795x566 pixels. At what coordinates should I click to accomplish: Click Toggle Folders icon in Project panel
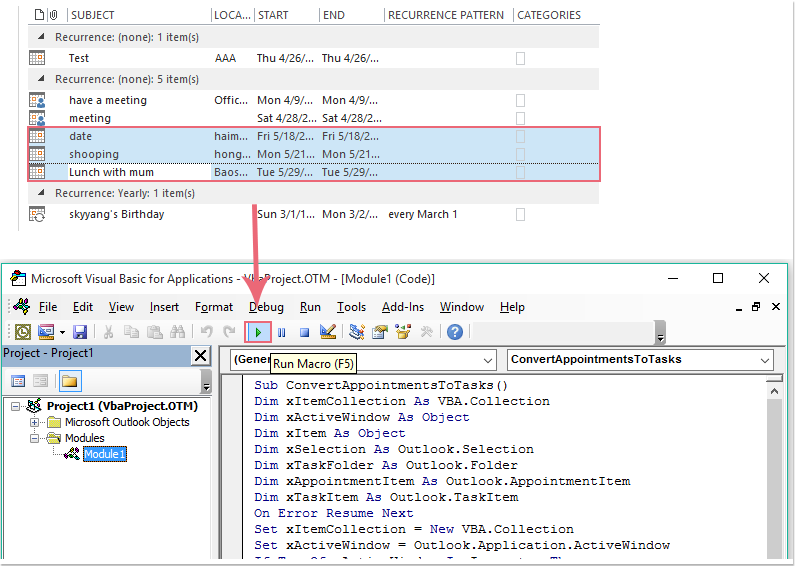pos(69,381)
